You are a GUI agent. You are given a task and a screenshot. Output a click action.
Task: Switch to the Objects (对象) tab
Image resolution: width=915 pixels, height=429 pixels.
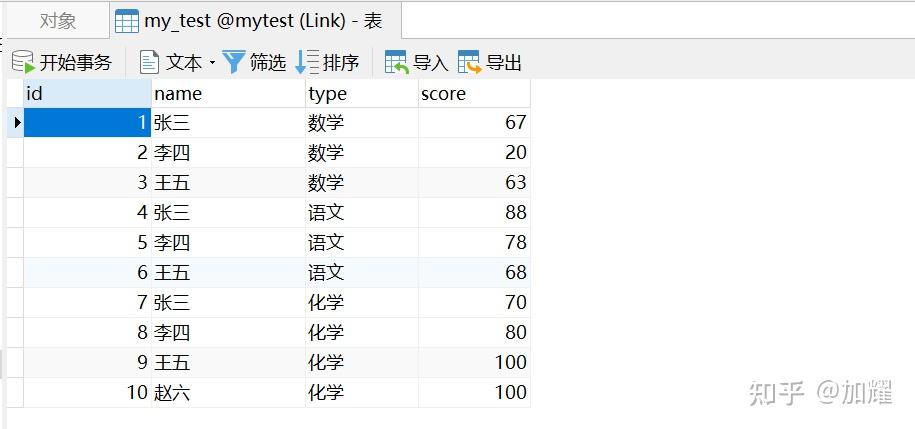point(58,21)
